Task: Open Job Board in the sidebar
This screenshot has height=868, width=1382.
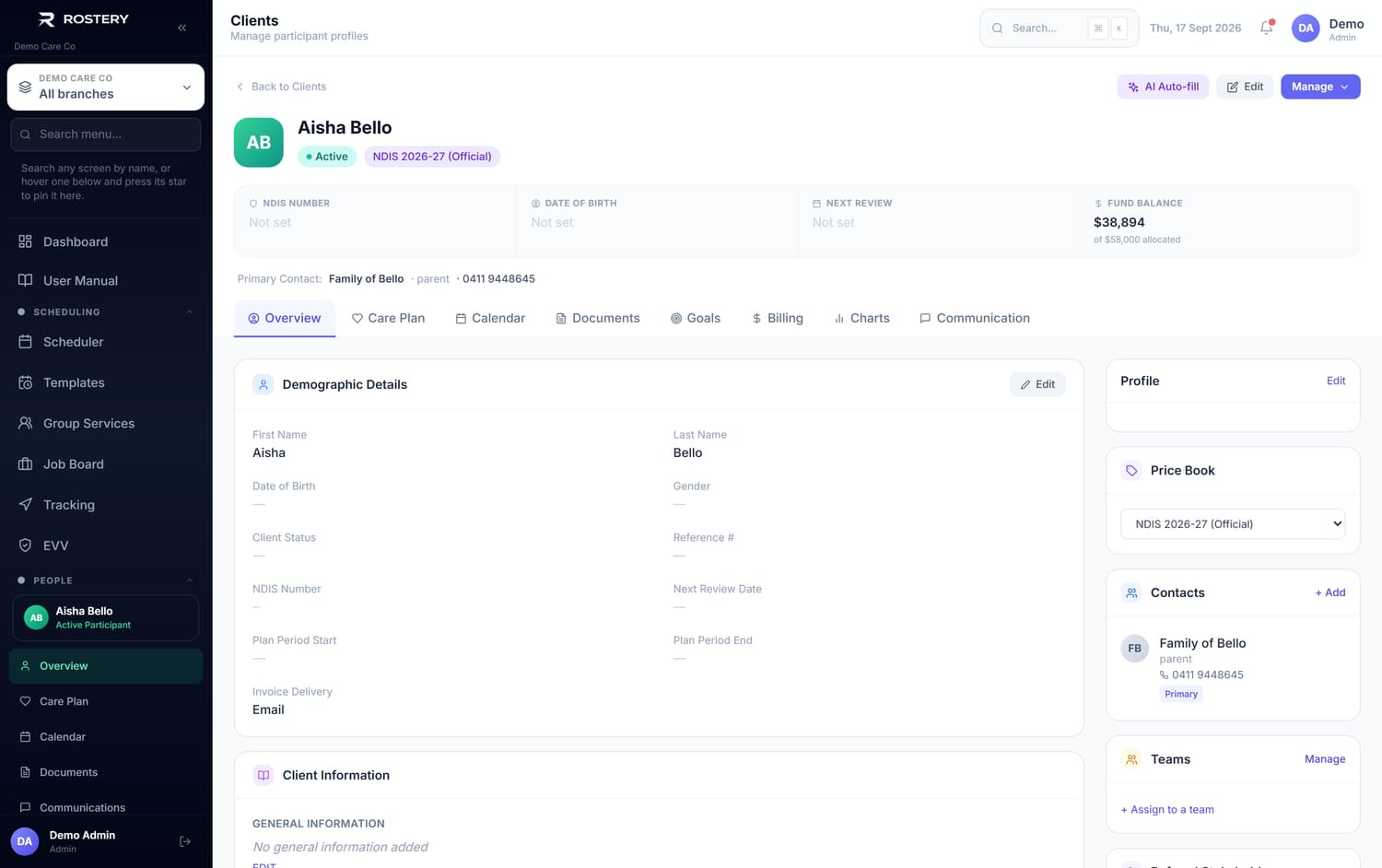Action: [x=106, y=463]
